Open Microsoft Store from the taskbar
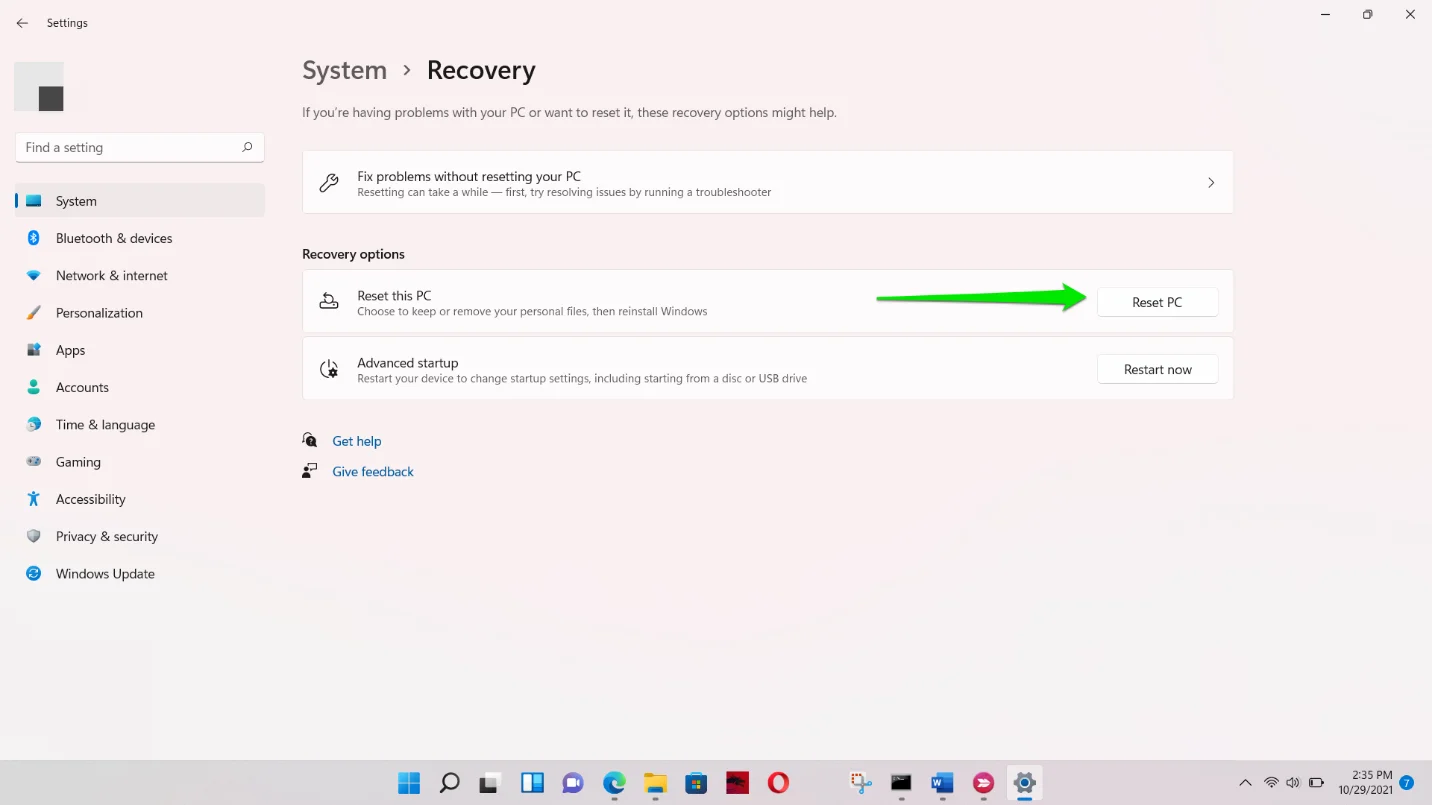Viewport: 1432px width, 805px height. pyautogui.click(x=696, y=783)
